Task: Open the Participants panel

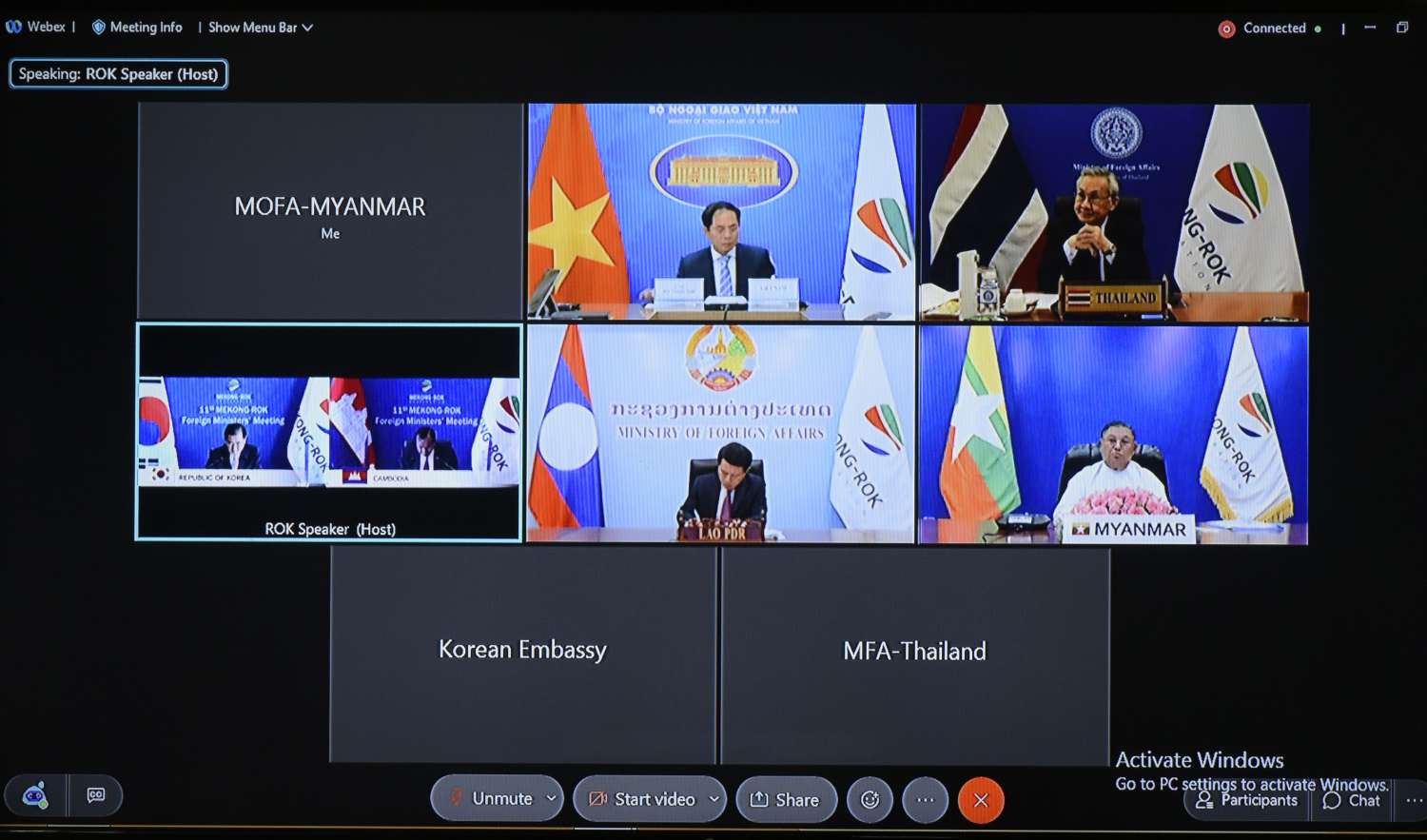Action: point(1247,801)
